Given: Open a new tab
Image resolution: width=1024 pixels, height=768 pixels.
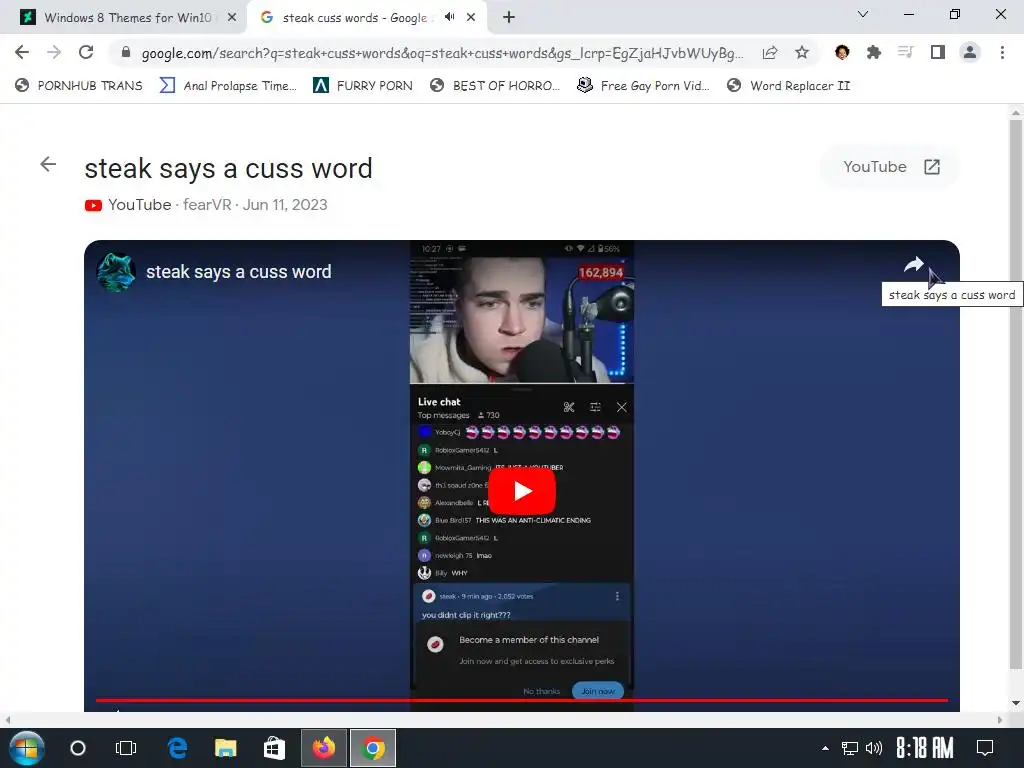Looking at the screenshot, I should point(509,18).
